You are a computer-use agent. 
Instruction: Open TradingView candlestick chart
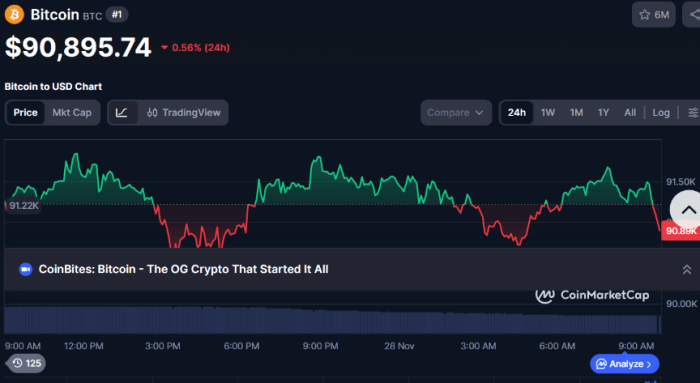coord(183,112)
